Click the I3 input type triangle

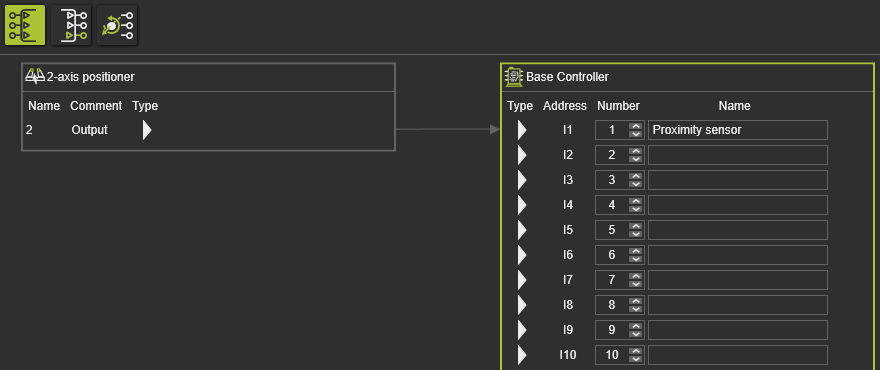(x=522, y=180)
